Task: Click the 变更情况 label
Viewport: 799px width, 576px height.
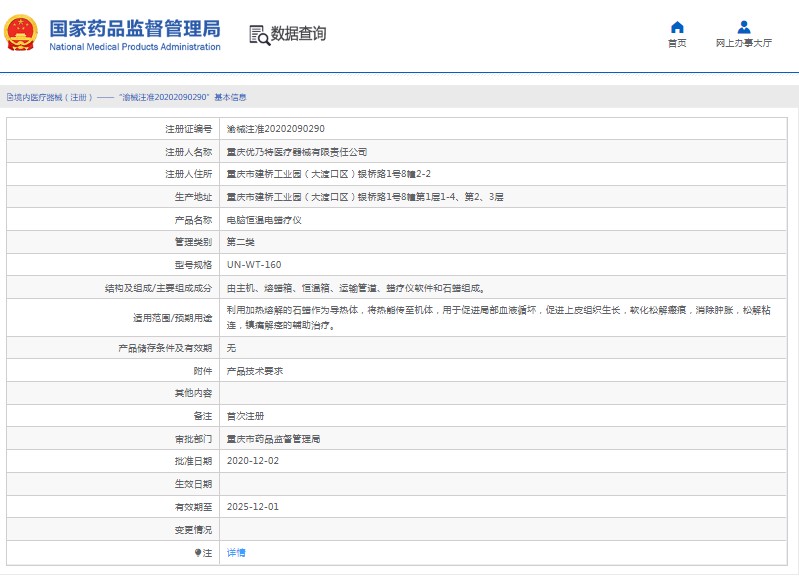Action: [x=193, y=530]
